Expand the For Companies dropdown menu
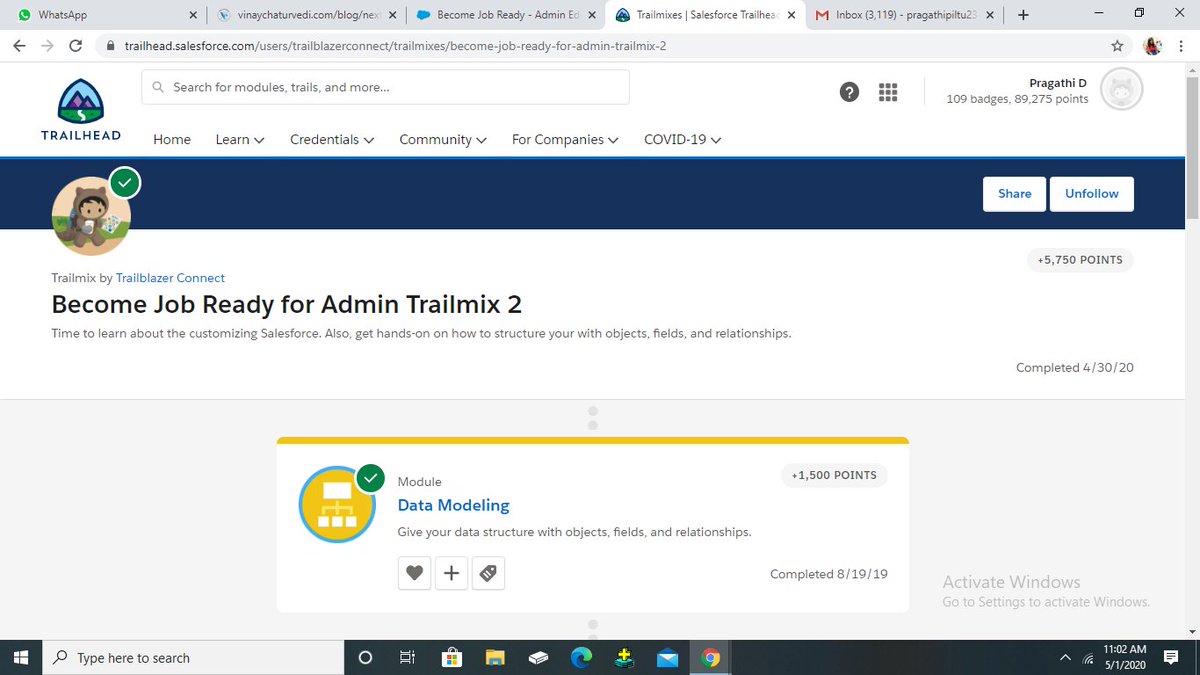The image size is (1200, 675). coord(565,140)
